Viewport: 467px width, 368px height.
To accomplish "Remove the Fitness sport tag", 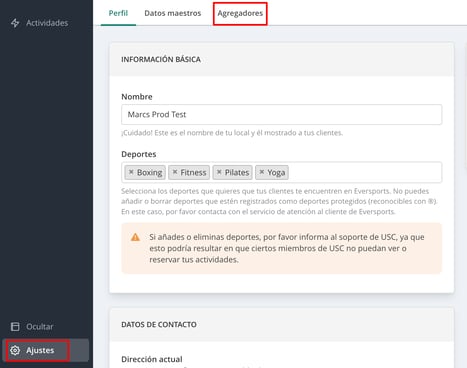I will point(175,172).
